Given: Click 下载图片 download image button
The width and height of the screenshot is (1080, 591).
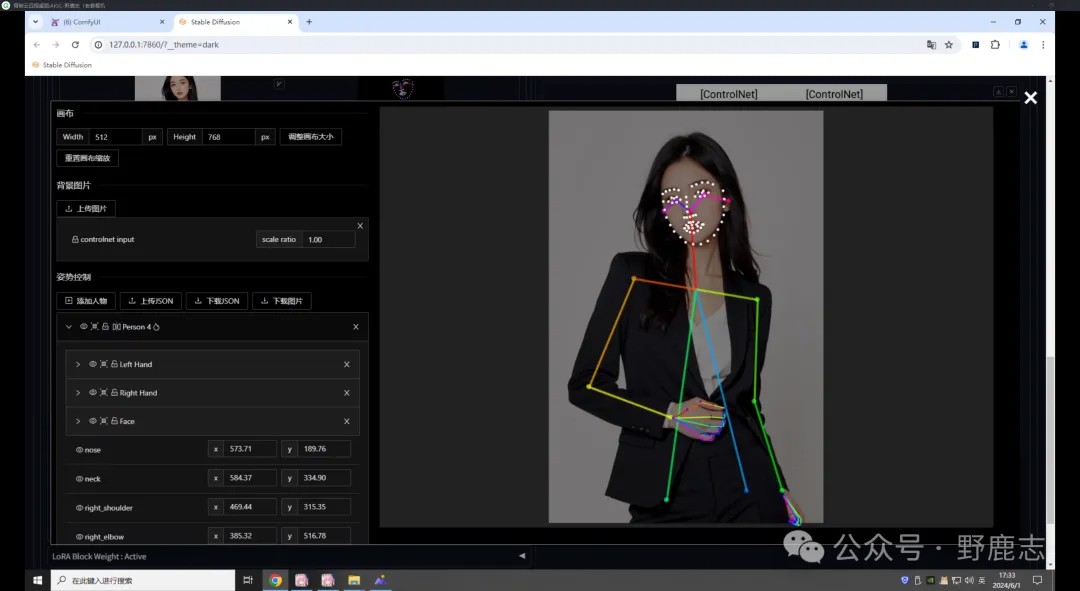Looking at the screenshot, I should point(282,300).
